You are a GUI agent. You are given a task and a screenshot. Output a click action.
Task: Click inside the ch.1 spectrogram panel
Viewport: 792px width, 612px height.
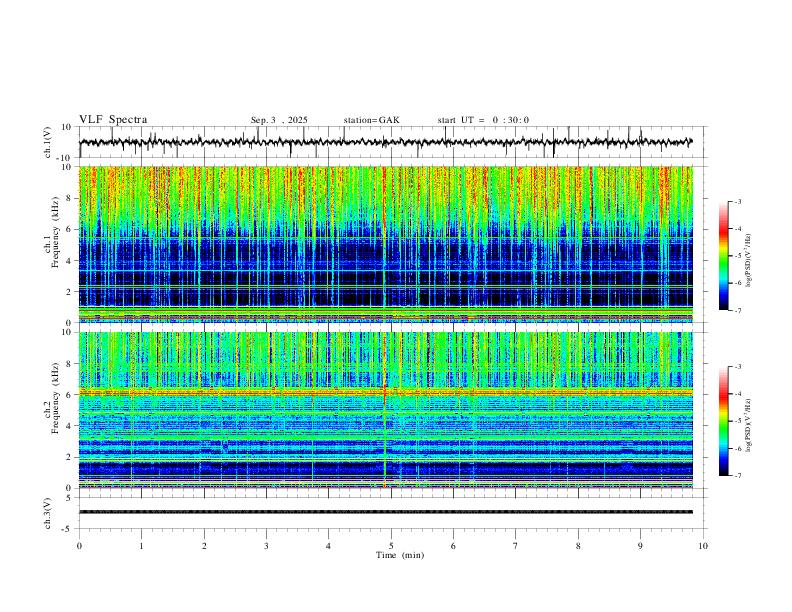[x=385, y=244]
